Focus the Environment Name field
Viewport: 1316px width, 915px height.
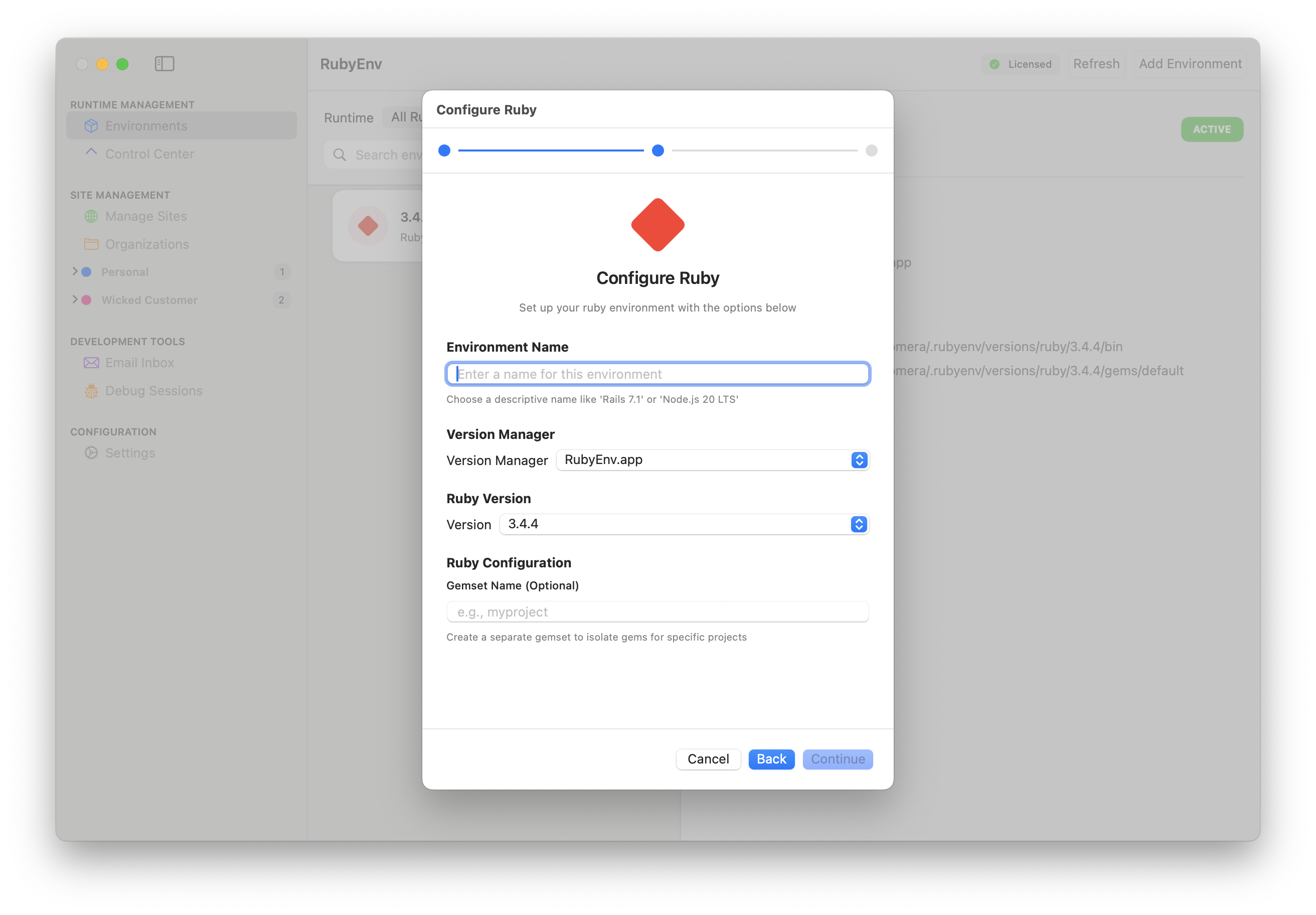point(657,374)
